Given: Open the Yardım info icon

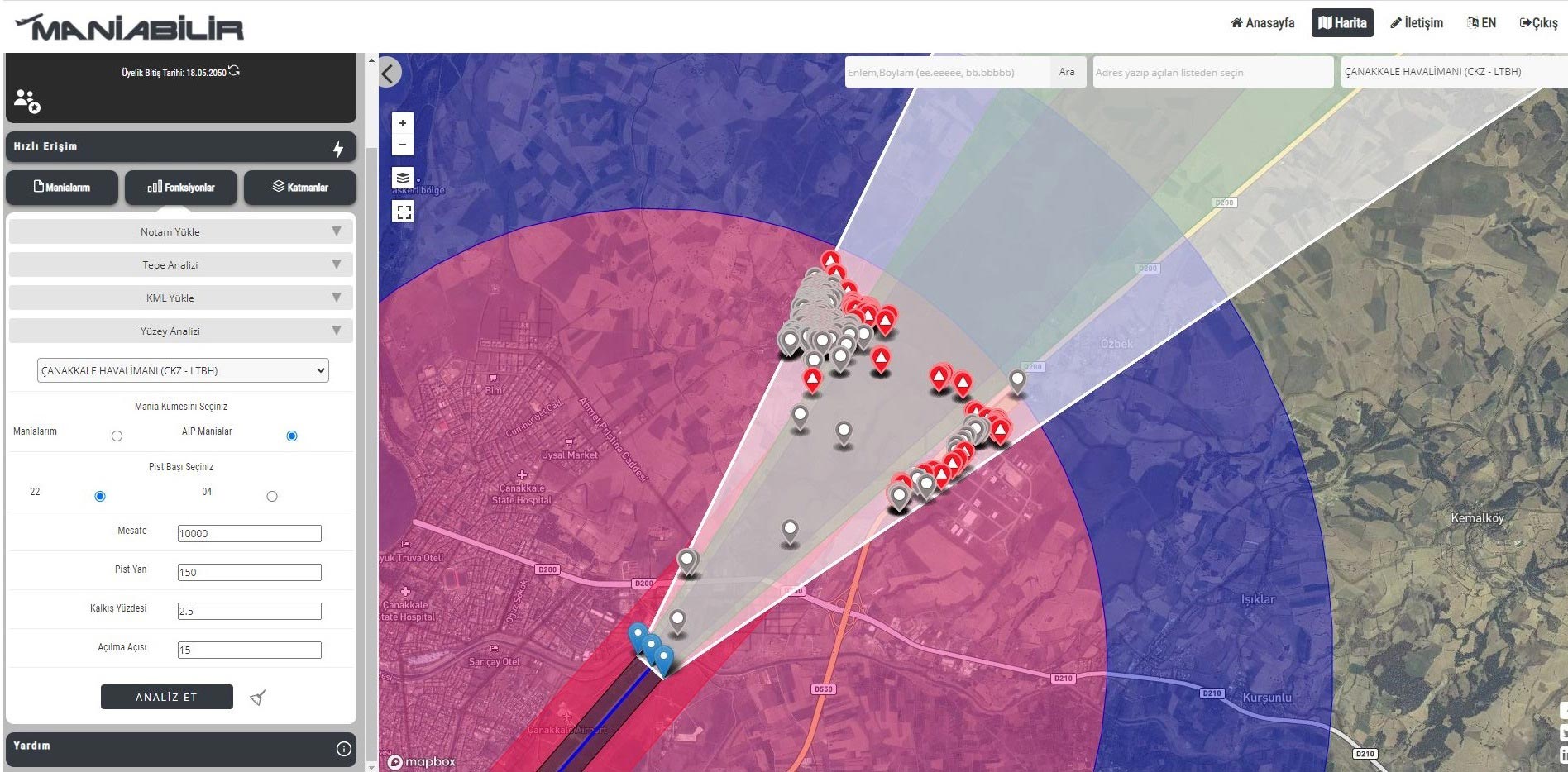Looking at the screenshot, I should click(x=343, y=749).
